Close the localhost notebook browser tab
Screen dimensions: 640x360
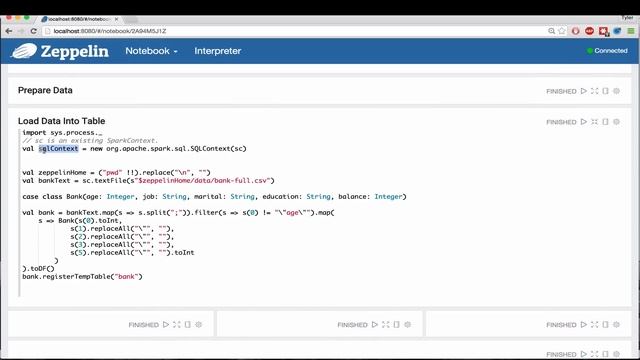tap(116, 19)
